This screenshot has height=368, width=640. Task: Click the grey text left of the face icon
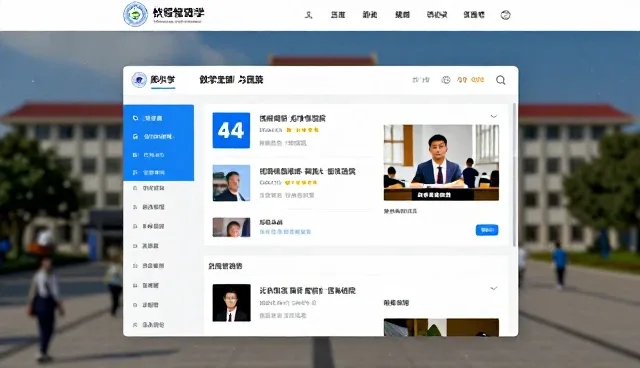click(x=421, y=80)
